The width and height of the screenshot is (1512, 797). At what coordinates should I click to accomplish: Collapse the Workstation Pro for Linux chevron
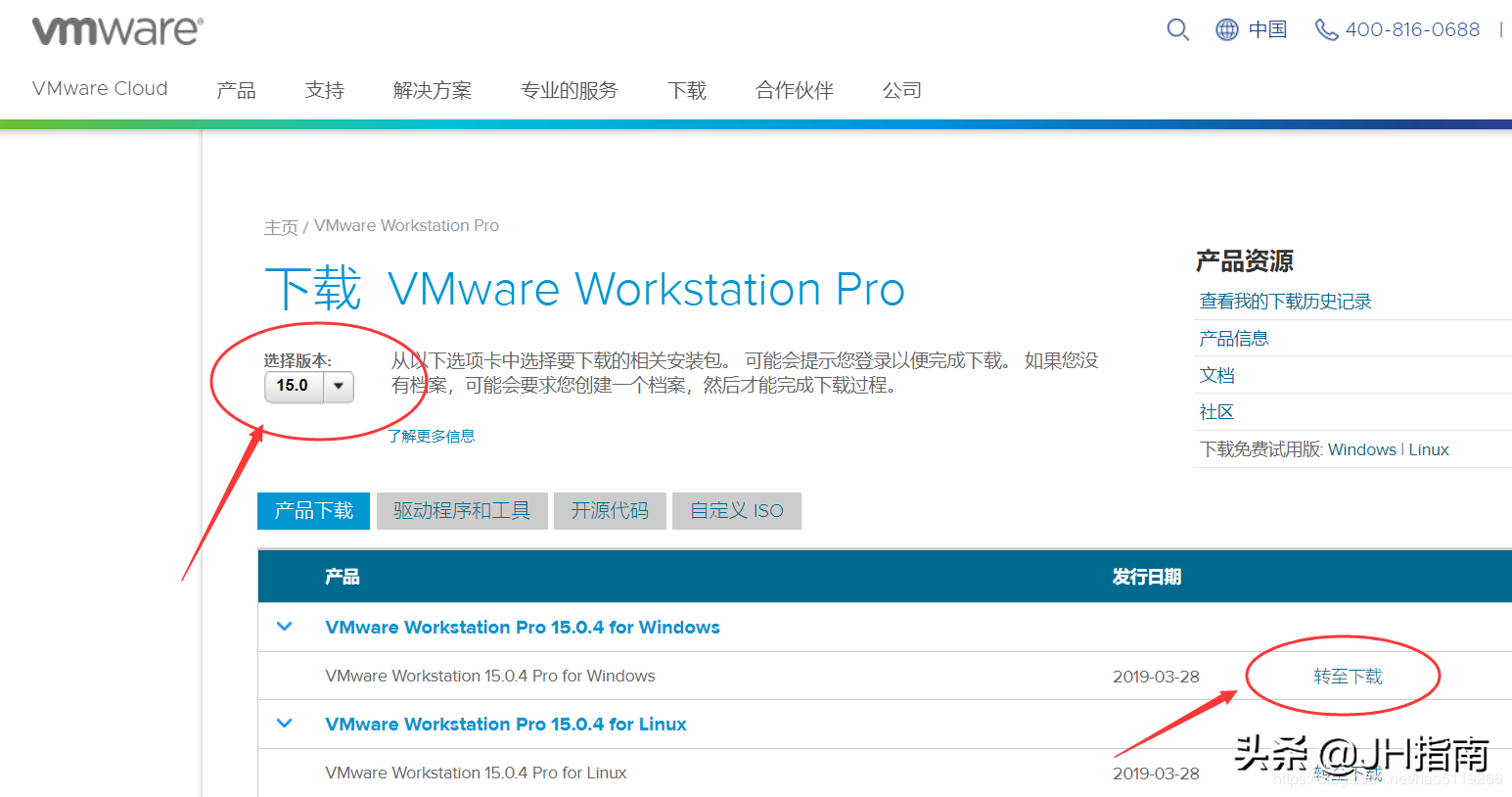[x=285, y=724]
